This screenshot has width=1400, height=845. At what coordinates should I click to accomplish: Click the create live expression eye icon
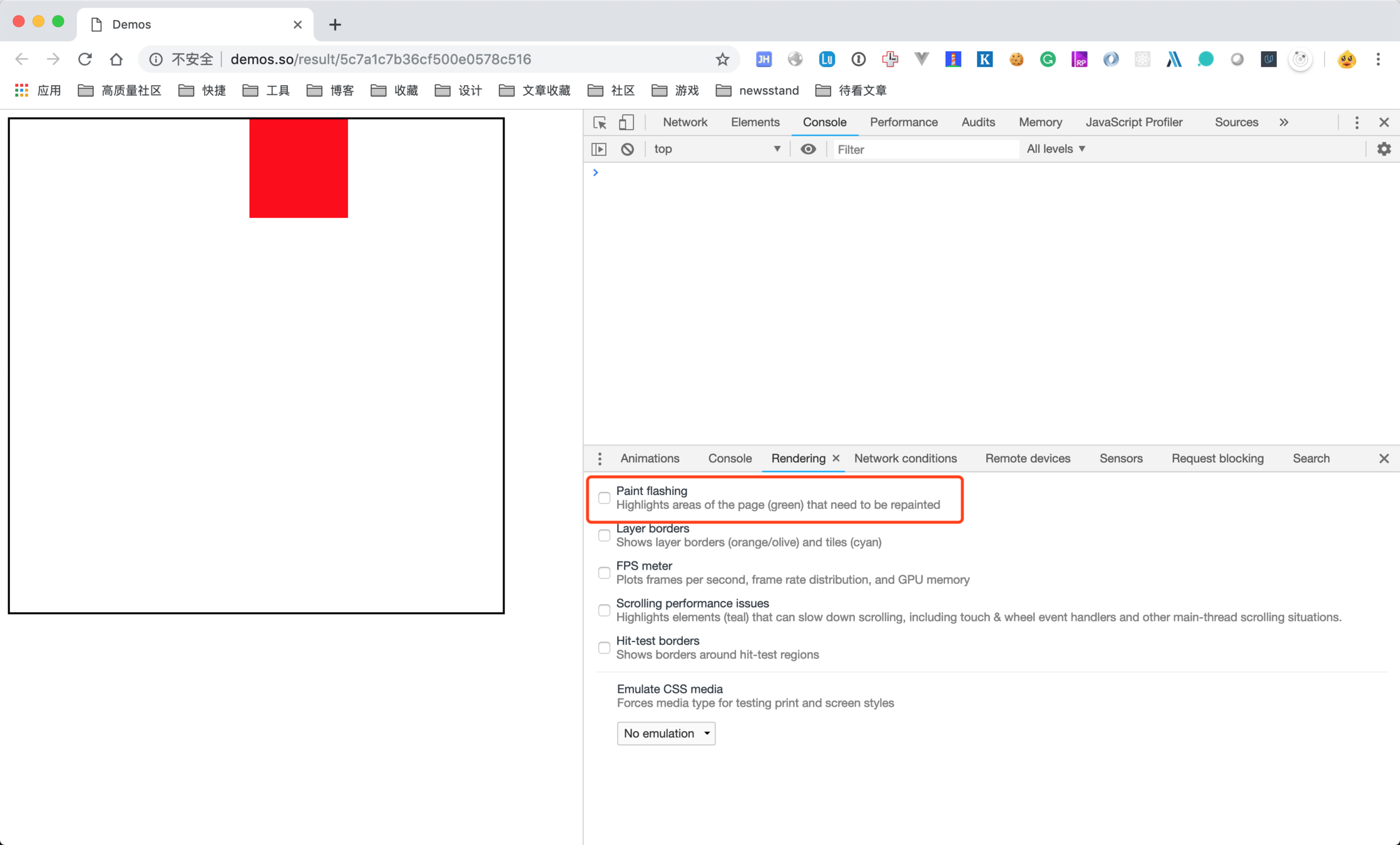tap(808, 149)
